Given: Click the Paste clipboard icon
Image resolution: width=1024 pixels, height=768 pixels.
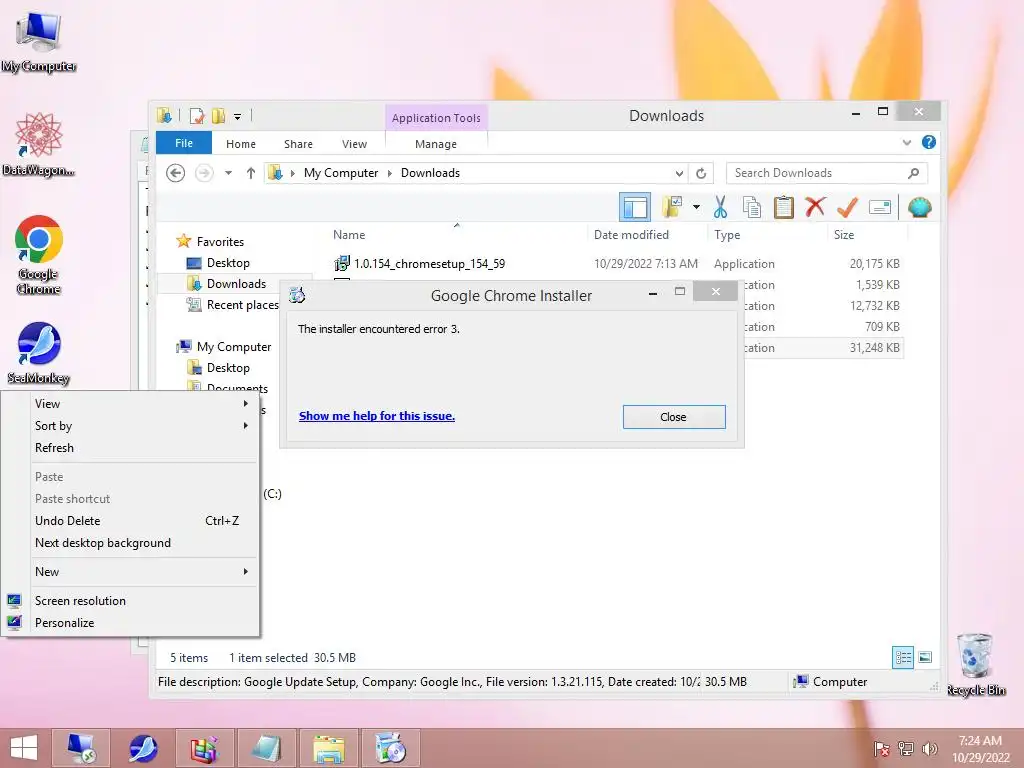Looking at the screenshot, I should [x=783, y=208].
